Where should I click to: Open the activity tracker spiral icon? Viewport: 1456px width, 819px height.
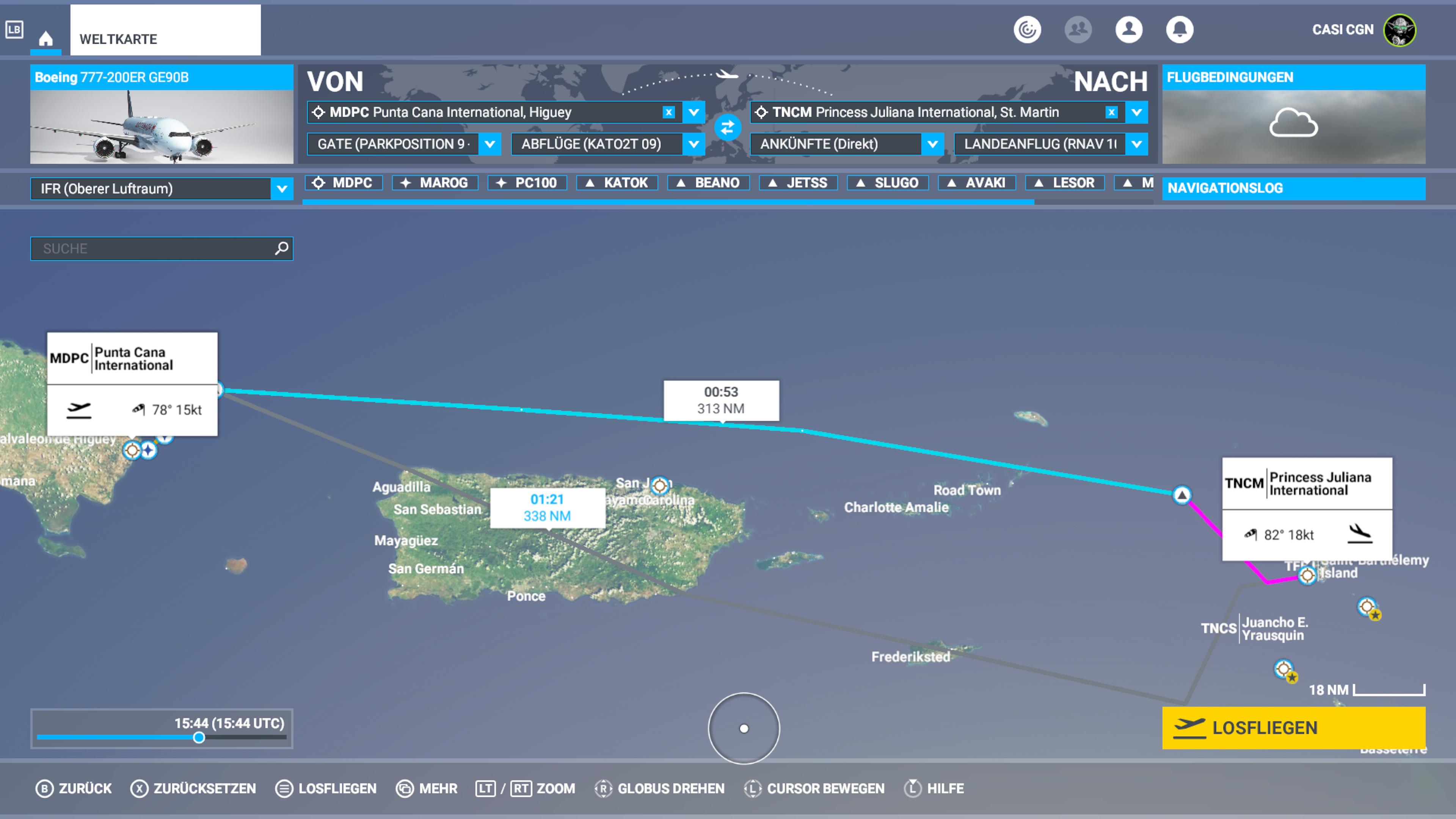point(1027,30)
